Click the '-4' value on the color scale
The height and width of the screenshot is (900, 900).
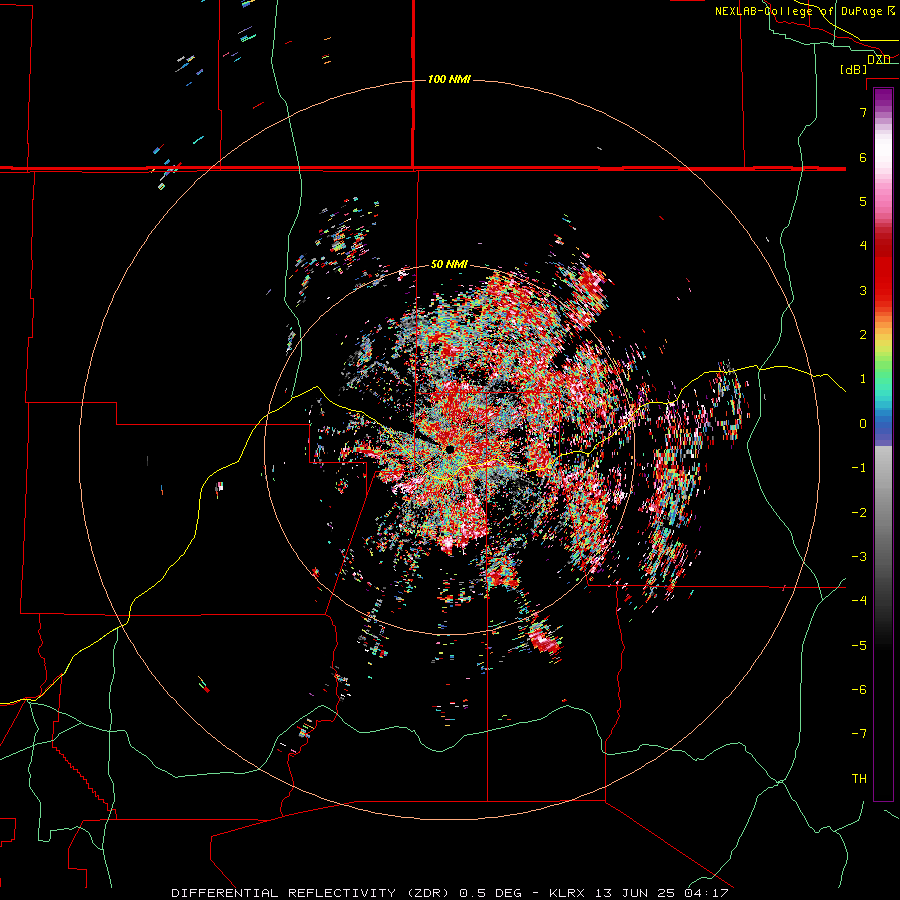[859, 601]
